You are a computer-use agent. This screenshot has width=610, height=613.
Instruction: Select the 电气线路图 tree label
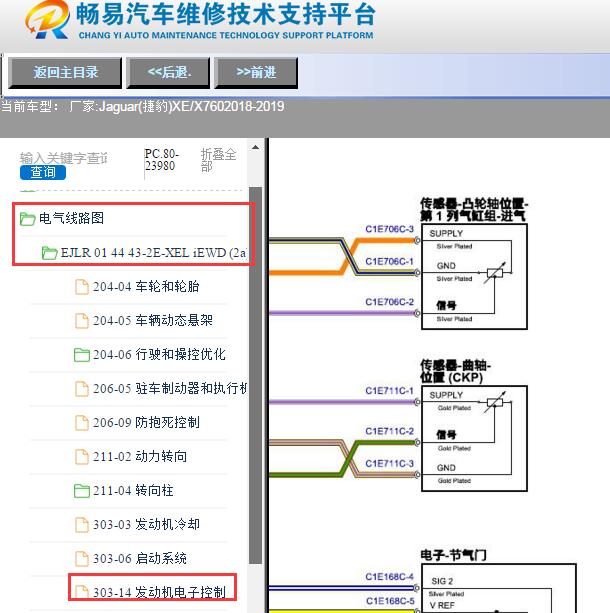[x=71, y=218]
